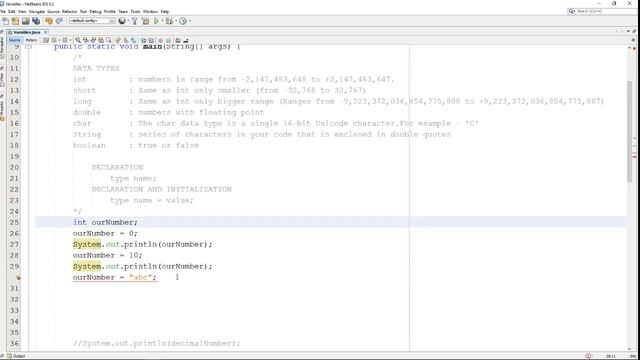The width and height of the screenshot is (640, 360).
Task: Click the Save All toolbar icon
Action: [x=36, y=21]
